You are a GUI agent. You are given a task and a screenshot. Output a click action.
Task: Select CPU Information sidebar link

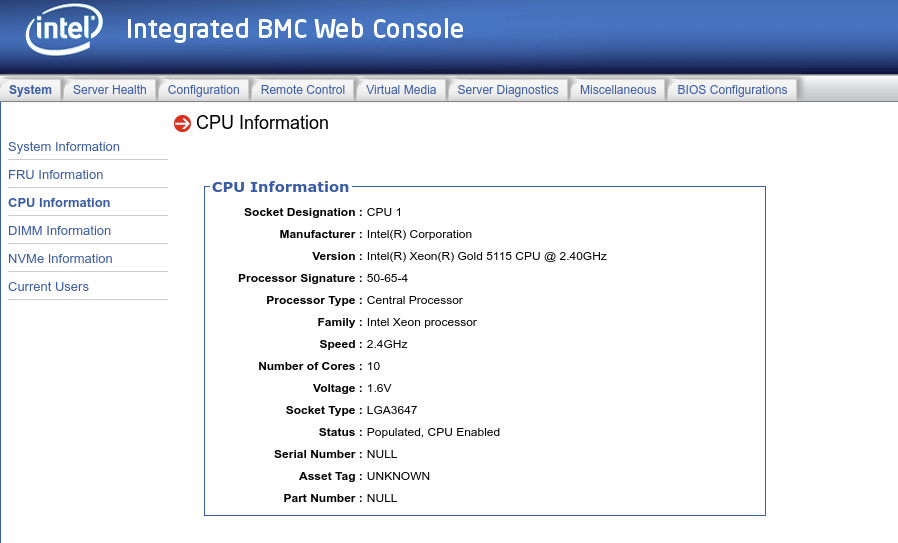point(59,203)
